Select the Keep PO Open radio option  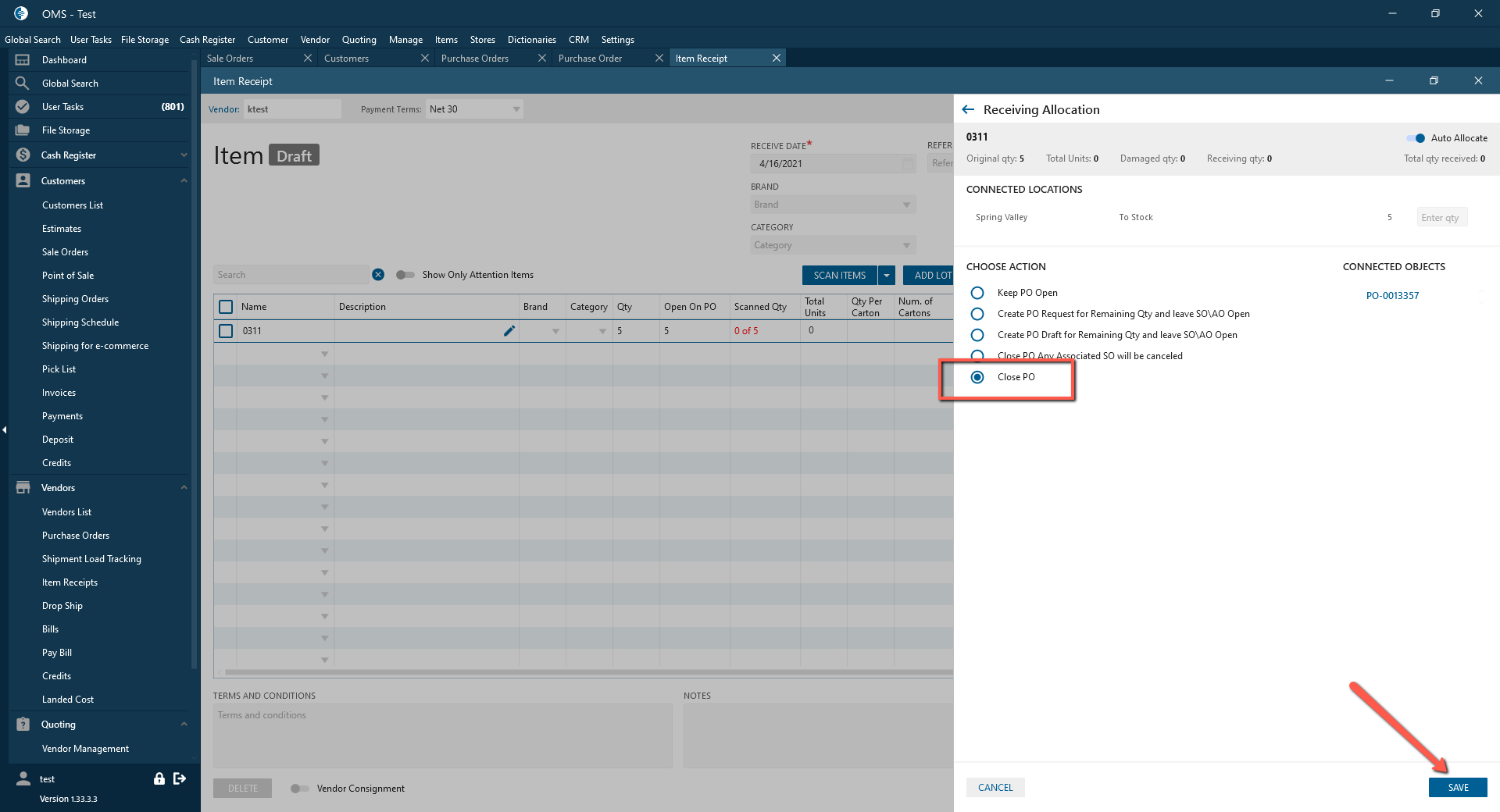point(977,293)
